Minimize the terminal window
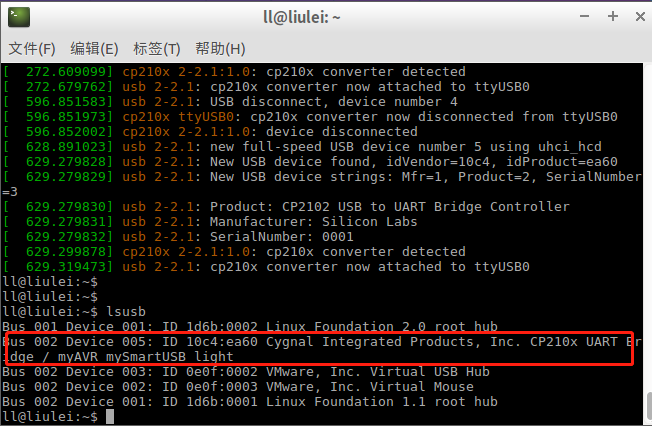Image resolution: width=652 pixels, height=426 pixels. pyautogui.click(x=584, y=17)
